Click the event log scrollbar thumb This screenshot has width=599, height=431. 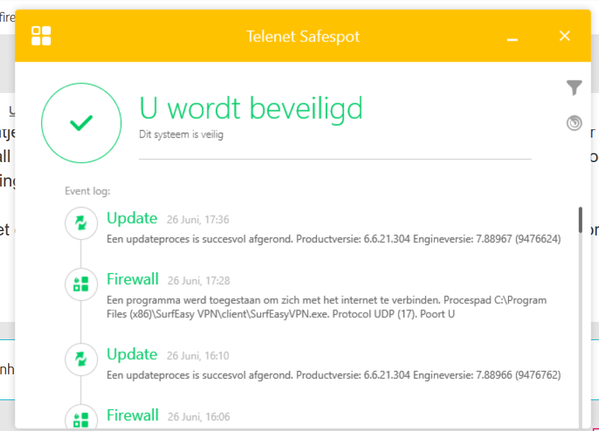click(580, 220)
